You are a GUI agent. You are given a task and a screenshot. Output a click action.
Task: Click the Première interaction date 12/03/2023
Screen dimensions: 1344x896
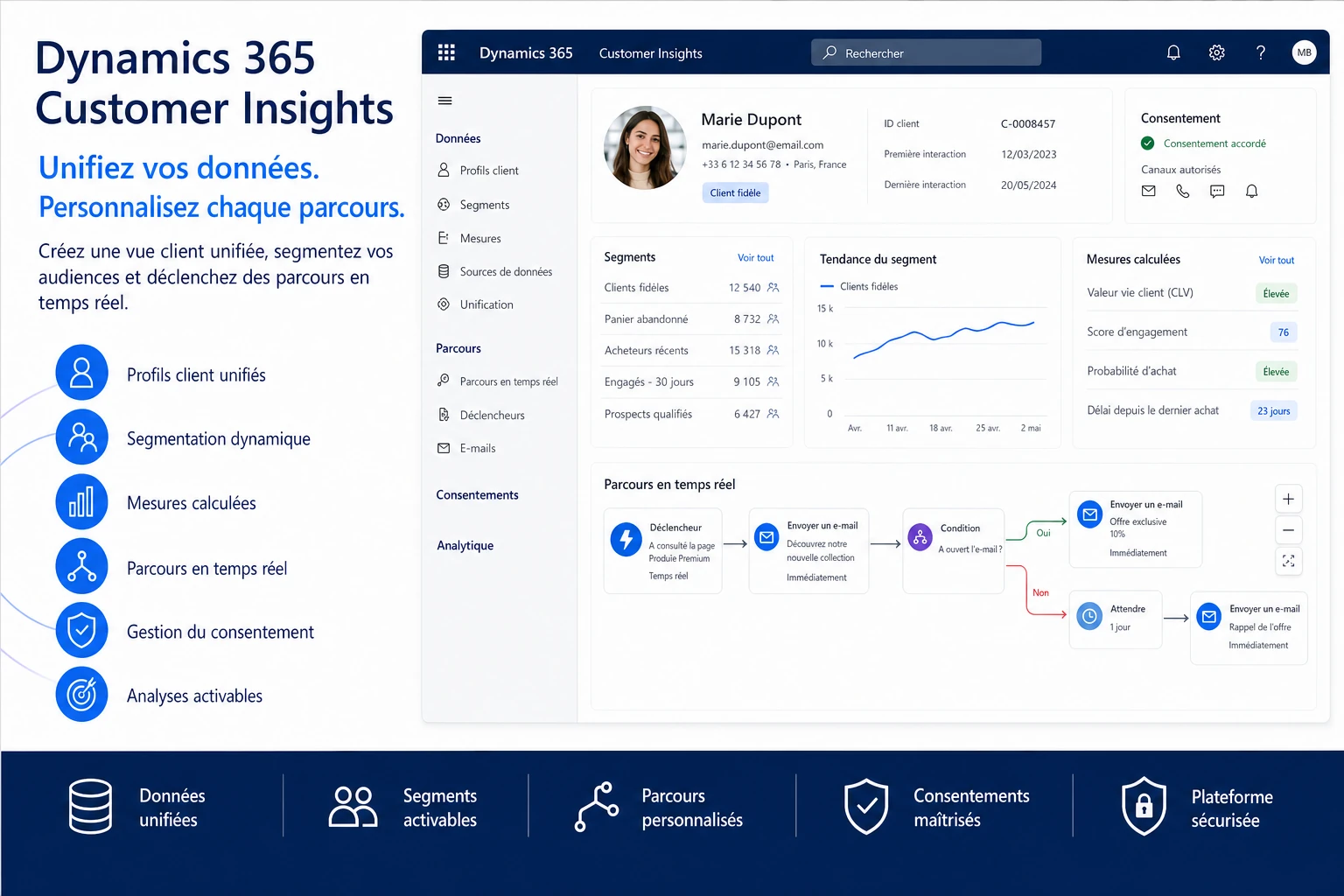point(1029,155)
